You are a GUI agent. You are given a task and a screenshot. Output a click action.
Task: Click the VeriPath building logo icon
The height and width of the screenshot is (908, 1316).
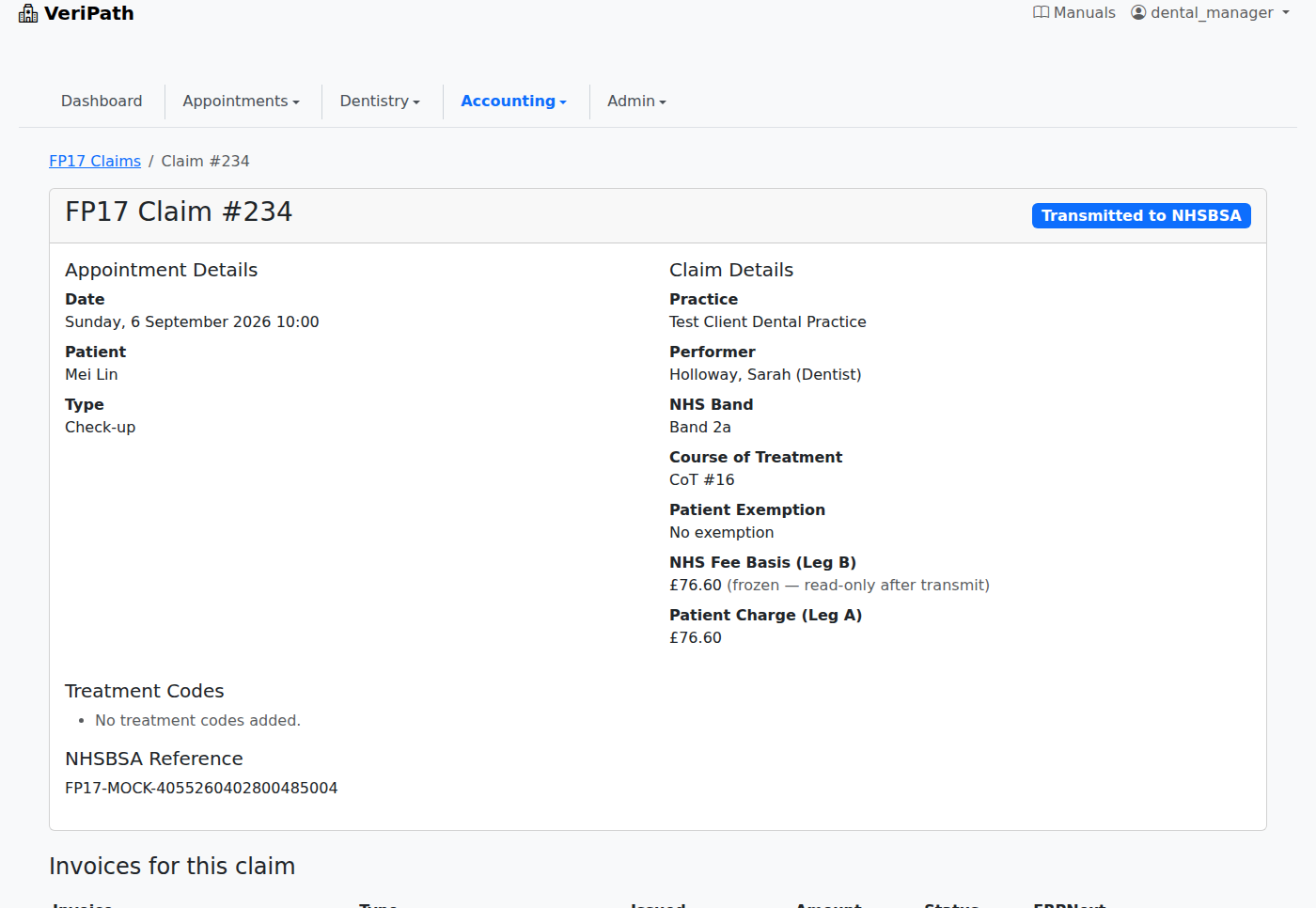click(x=28, y=13)
